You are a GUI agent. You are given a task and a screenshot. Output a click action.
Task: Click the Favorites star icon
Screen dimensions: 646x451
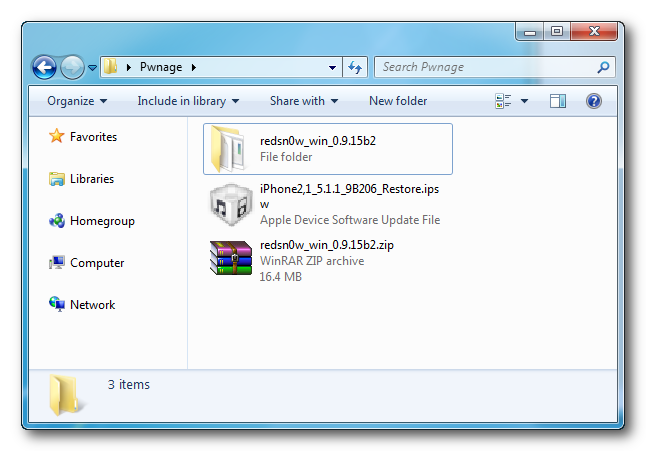click(x=56, y=136)
